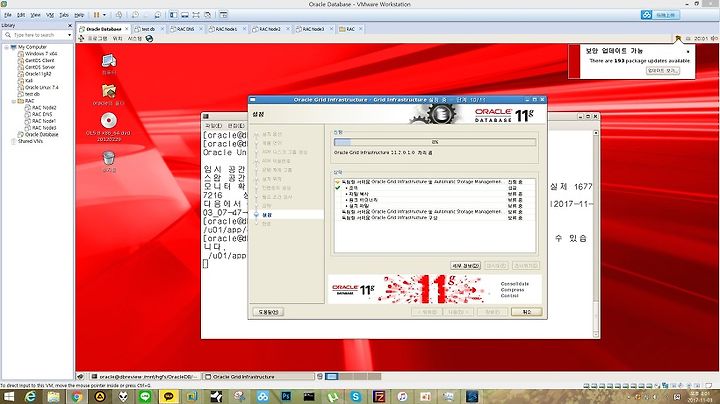Open the Edit menu in VMware
This screenshot has height=404, width=720.
21,15
